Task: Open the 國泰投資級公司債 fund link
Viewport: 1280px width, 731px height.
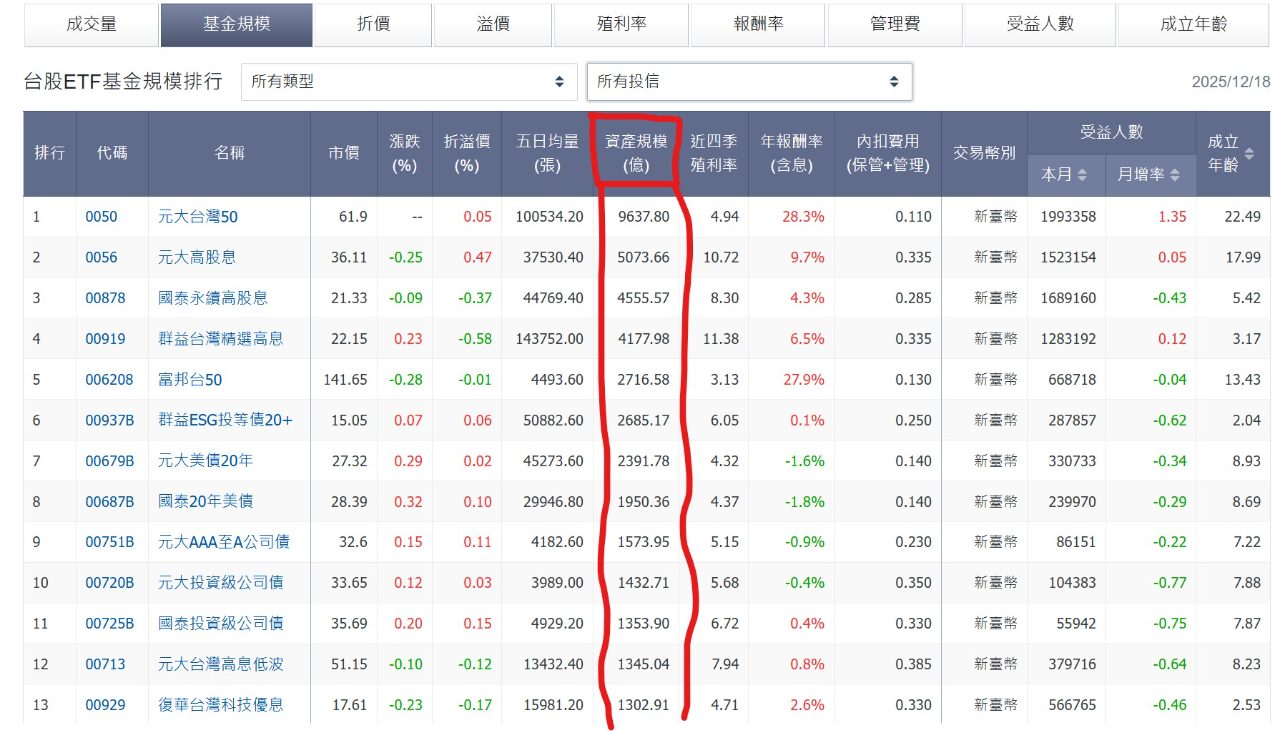Action: pyautogui.click(x=221, y=623)
